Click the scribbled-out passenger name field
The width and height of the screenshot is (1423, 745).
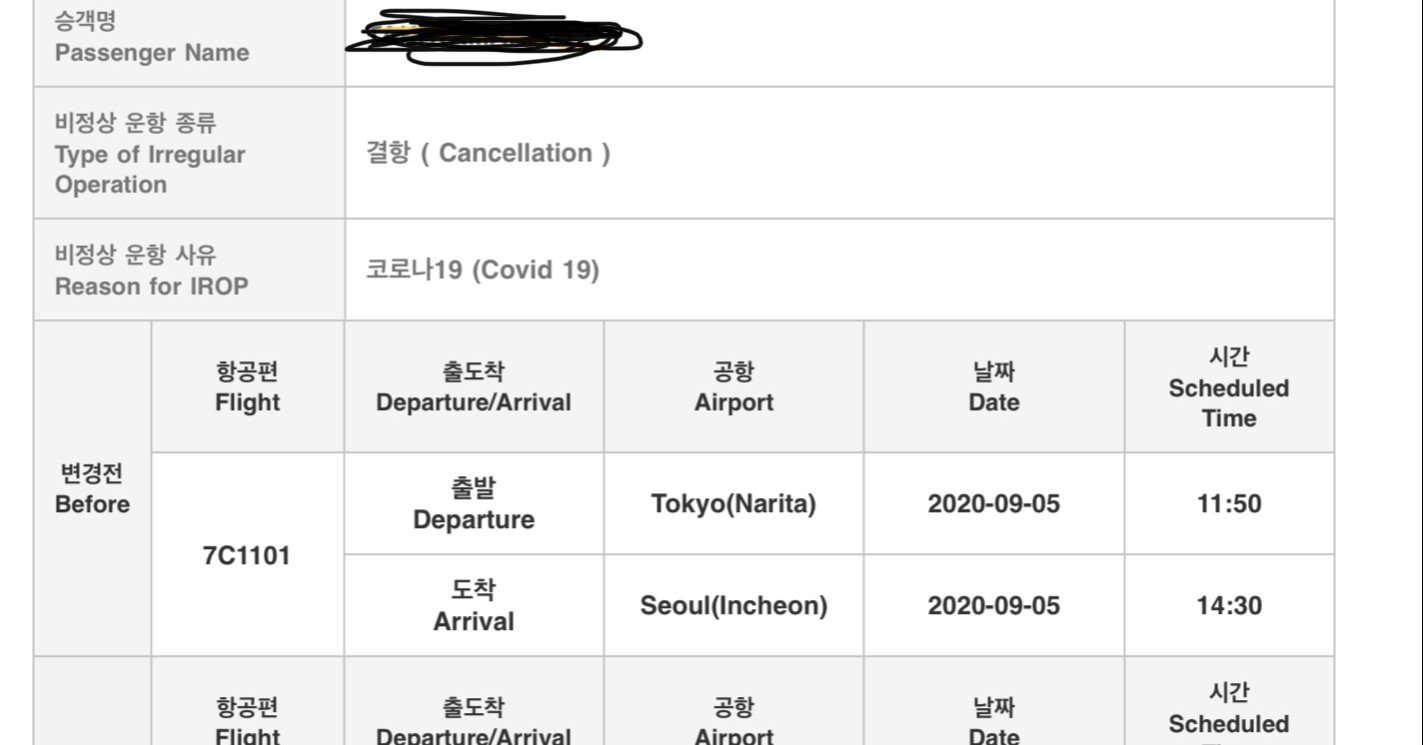point(839,43)
